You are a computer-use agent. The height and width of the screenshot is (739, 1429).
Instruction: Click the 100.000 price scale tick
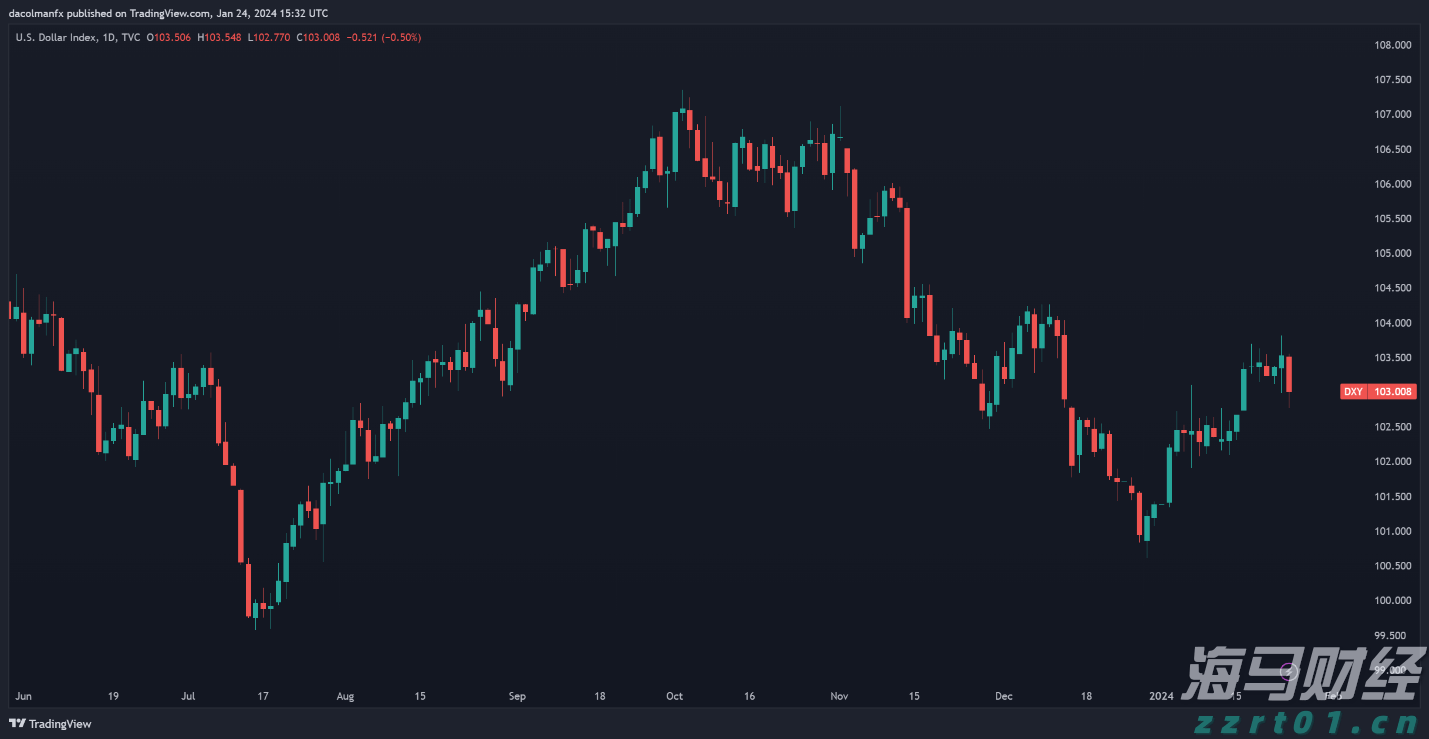(1393, 601)
